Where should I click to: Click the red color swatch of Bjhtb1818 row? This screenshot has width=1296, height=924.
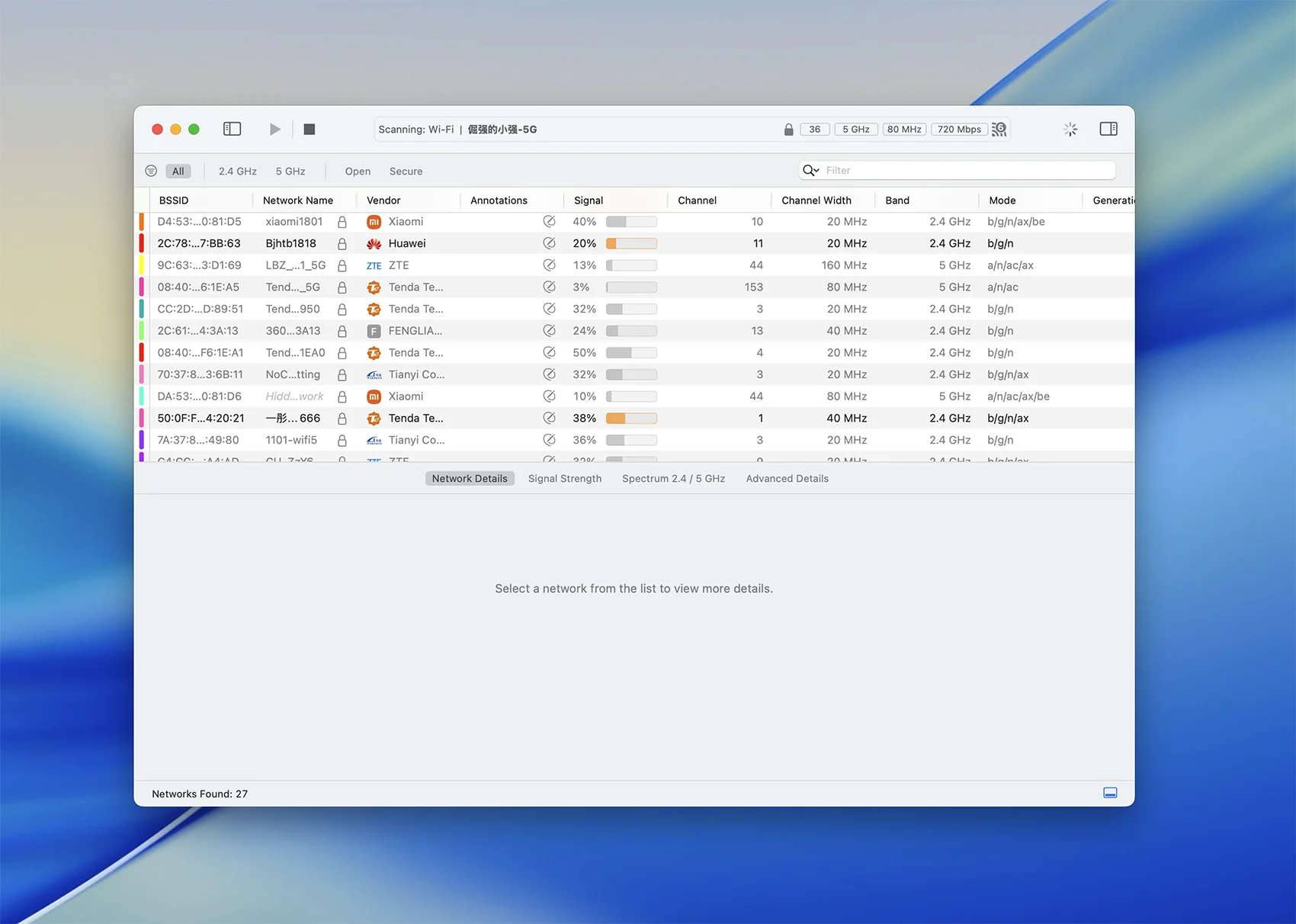click(141, 243)
